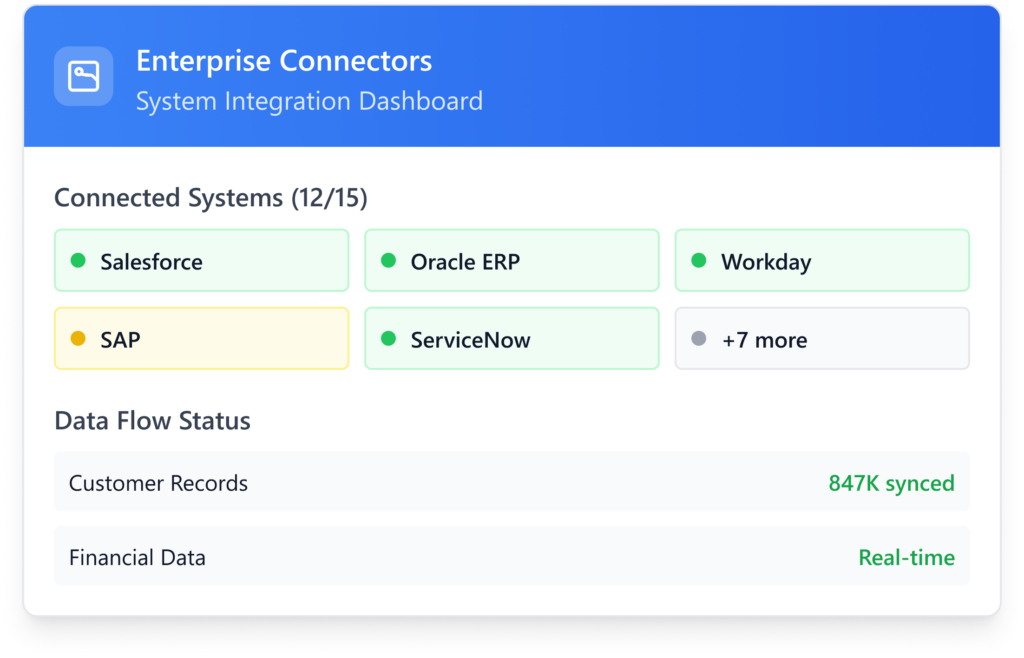Click the green status dot beside Workday
The width and height of the screenshot is (1024, 658).
[x=699, y=260]
